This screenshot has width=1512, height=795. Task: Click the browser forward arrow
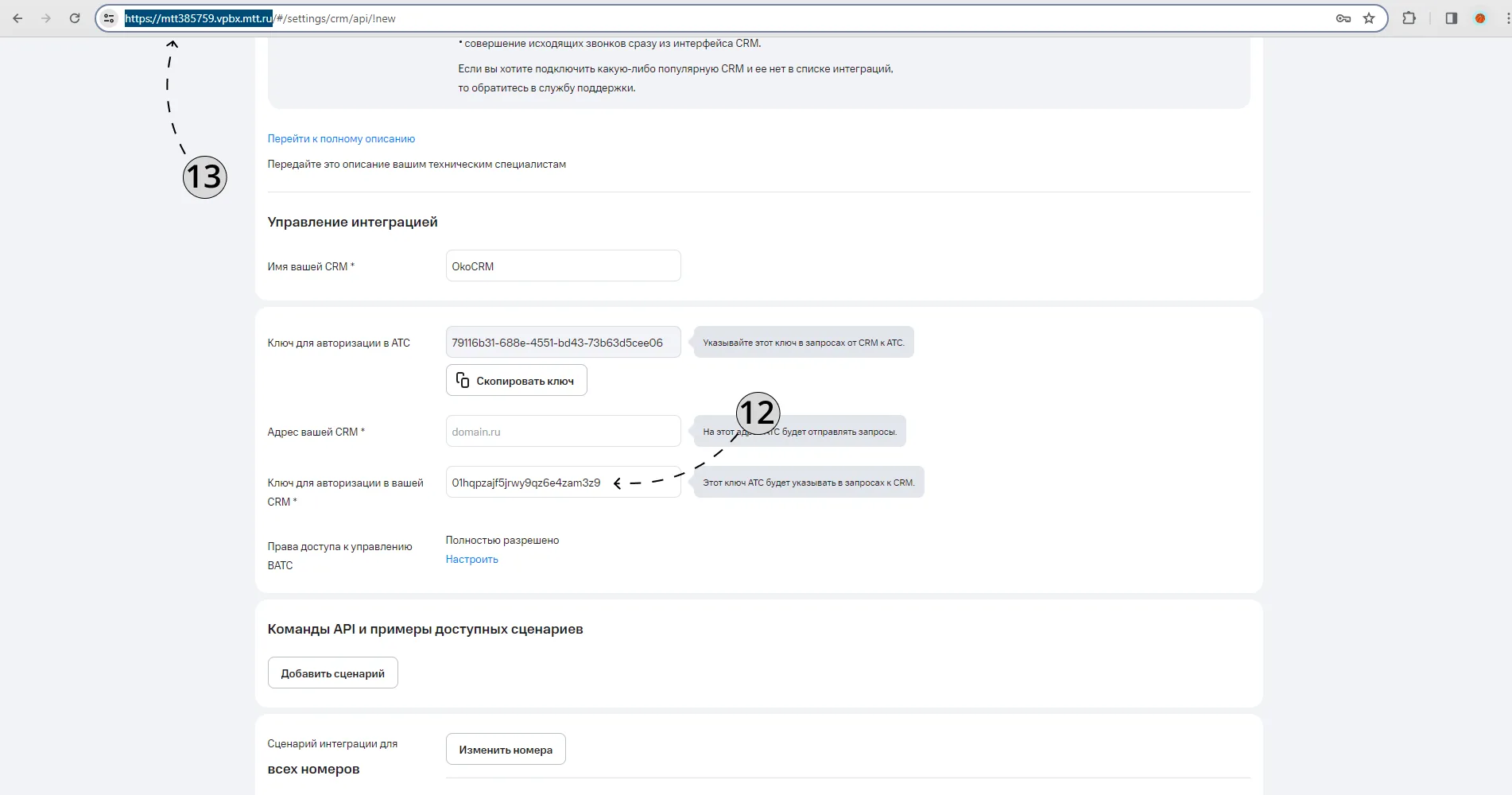click(x=46, y=18)
